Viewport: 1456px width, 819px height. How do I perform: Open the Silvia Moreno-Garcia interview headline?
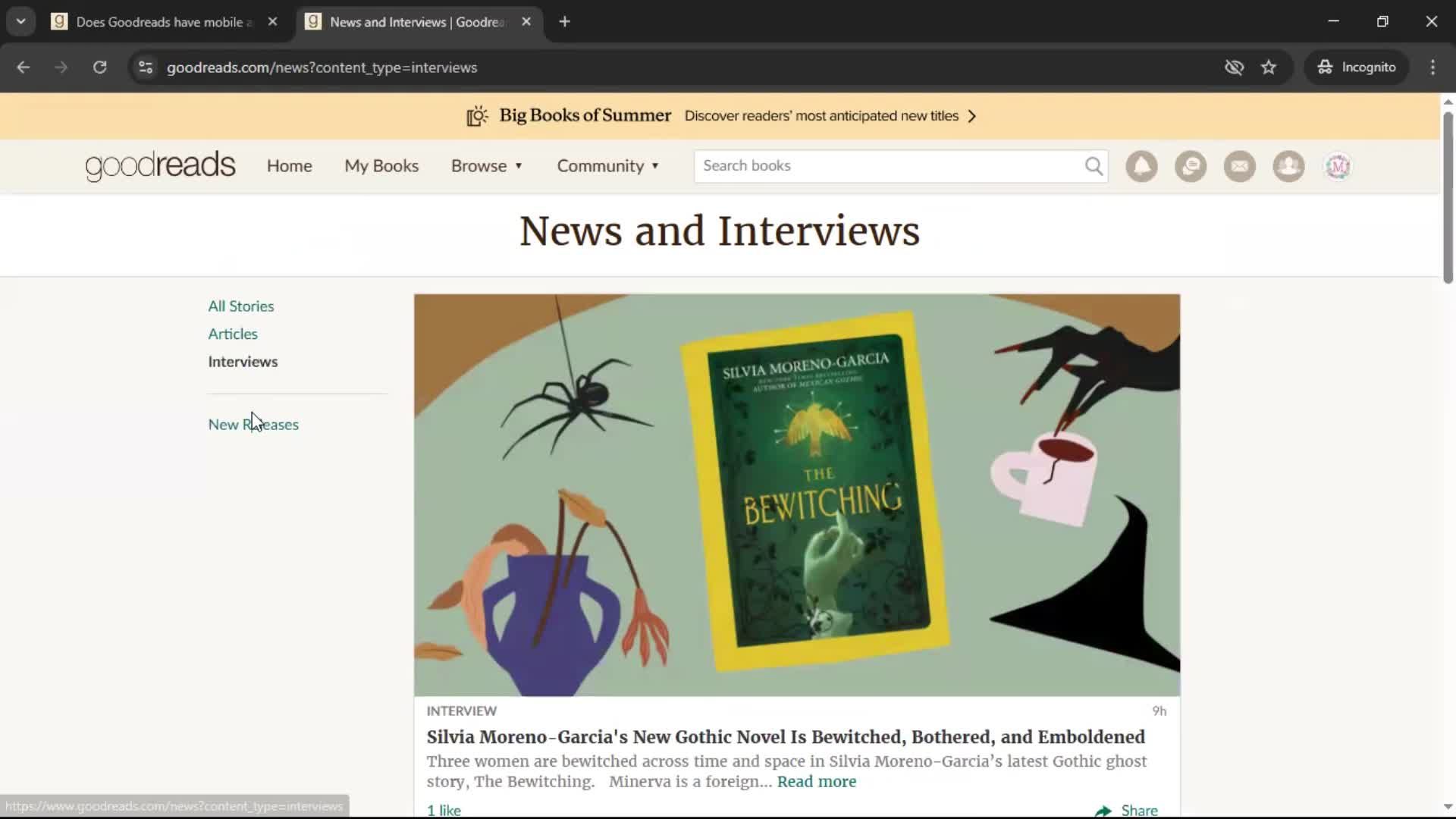[786, 737]
